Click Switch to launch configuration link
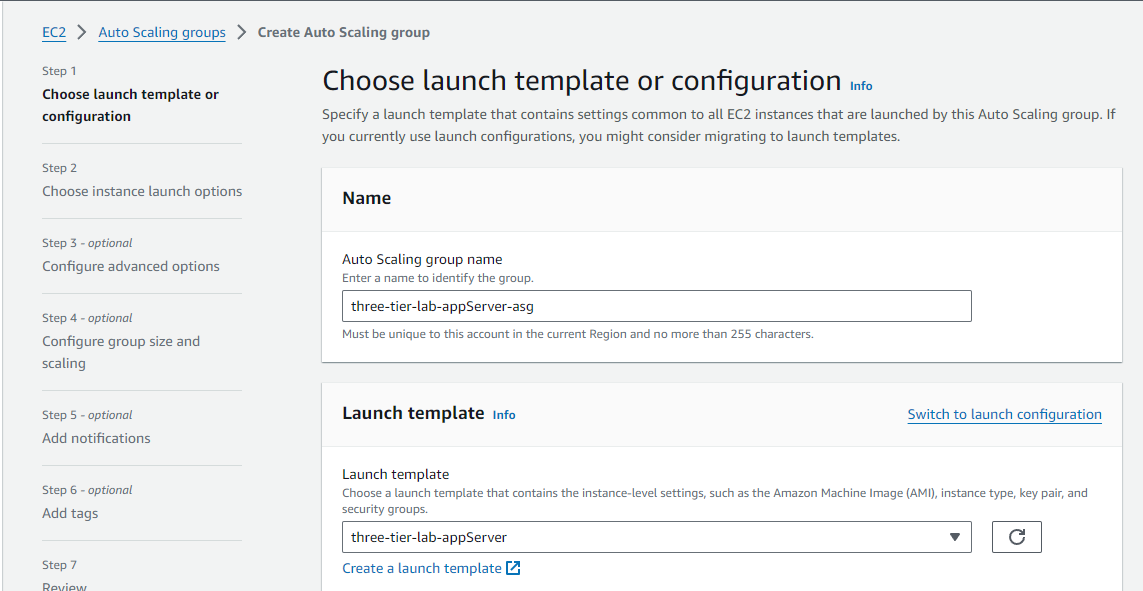The height and width of the screenshot is (591, 1143). coord(1004,414)
